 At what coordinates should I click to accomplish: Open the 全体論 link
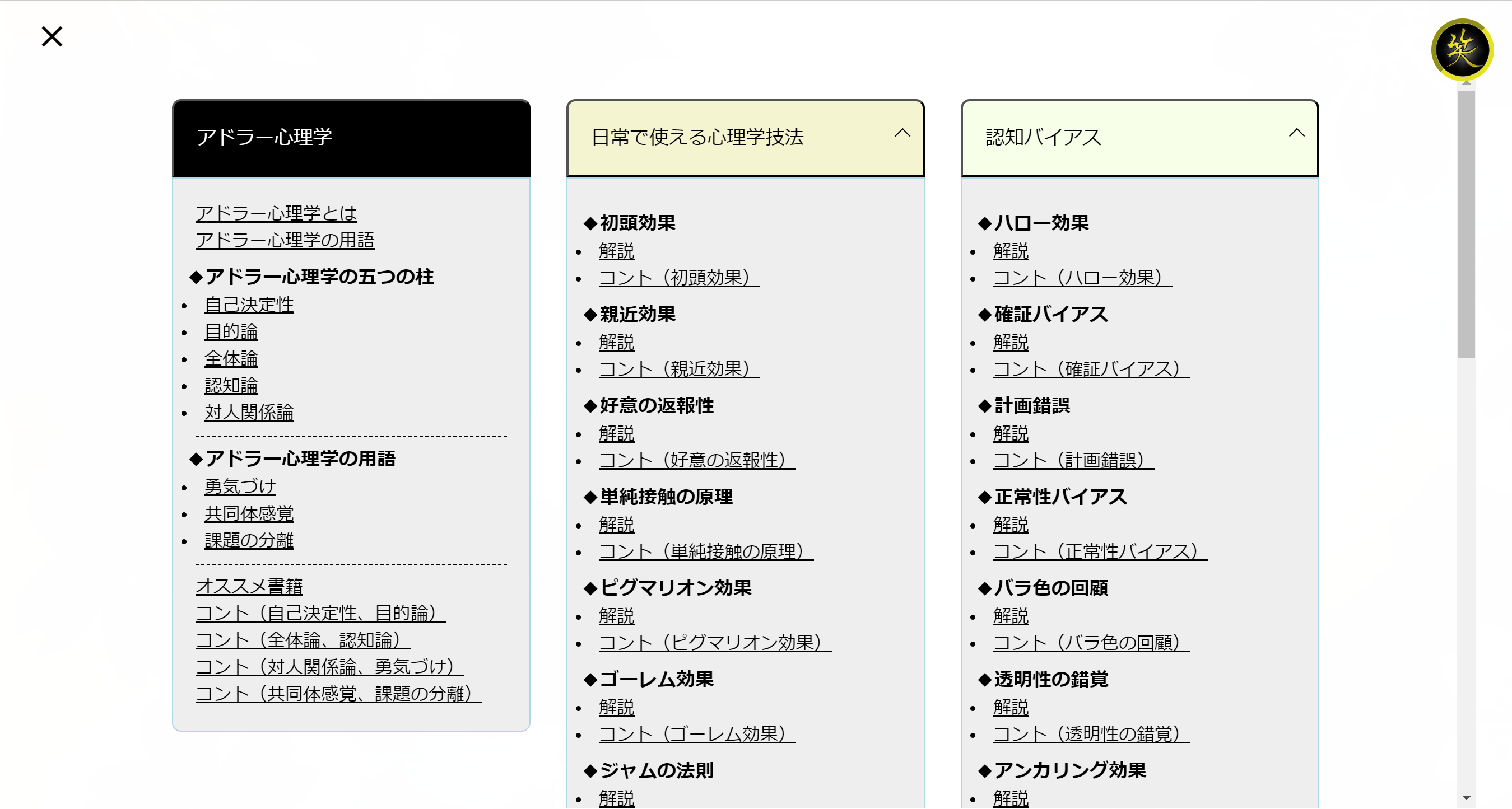[231, 359]
